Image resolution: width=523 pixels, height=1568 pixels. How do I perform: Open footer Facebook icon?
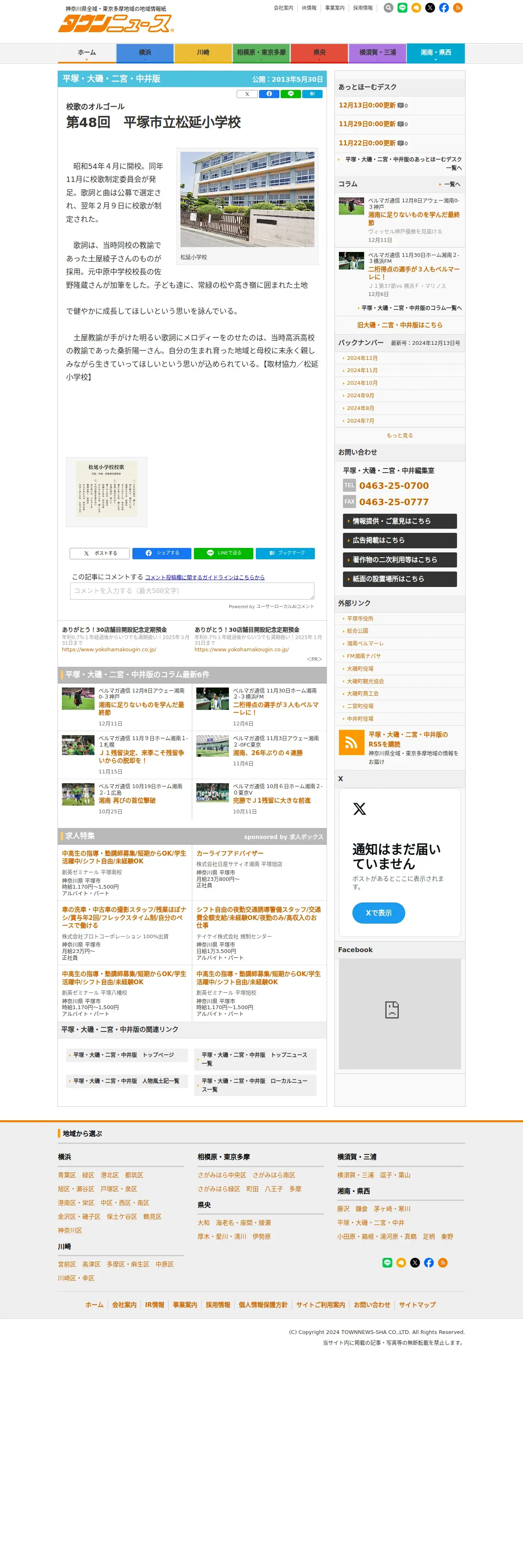point(429,1262)
